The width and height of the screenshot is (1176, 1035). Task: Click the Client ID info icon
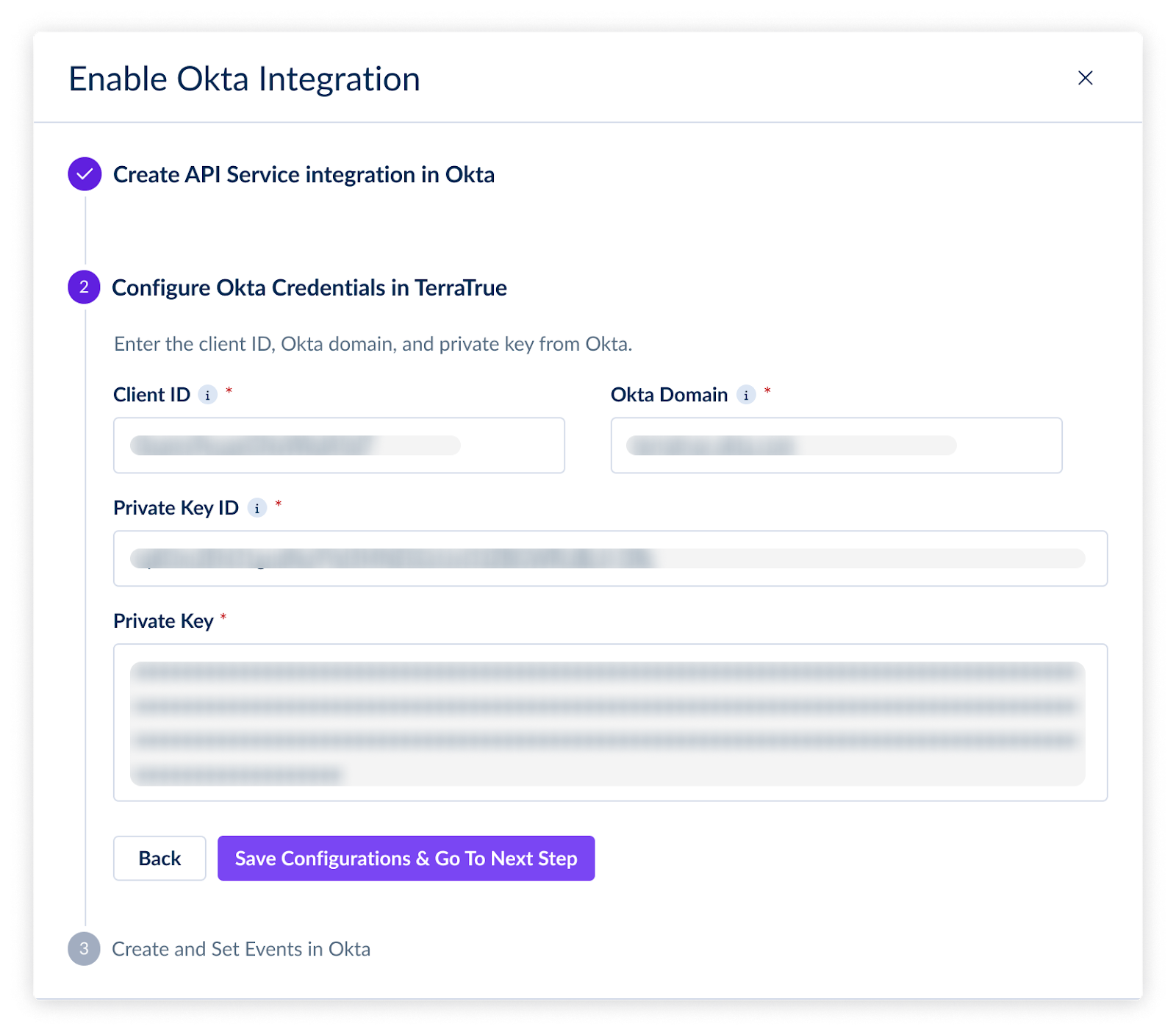click(x=208, y=395)
